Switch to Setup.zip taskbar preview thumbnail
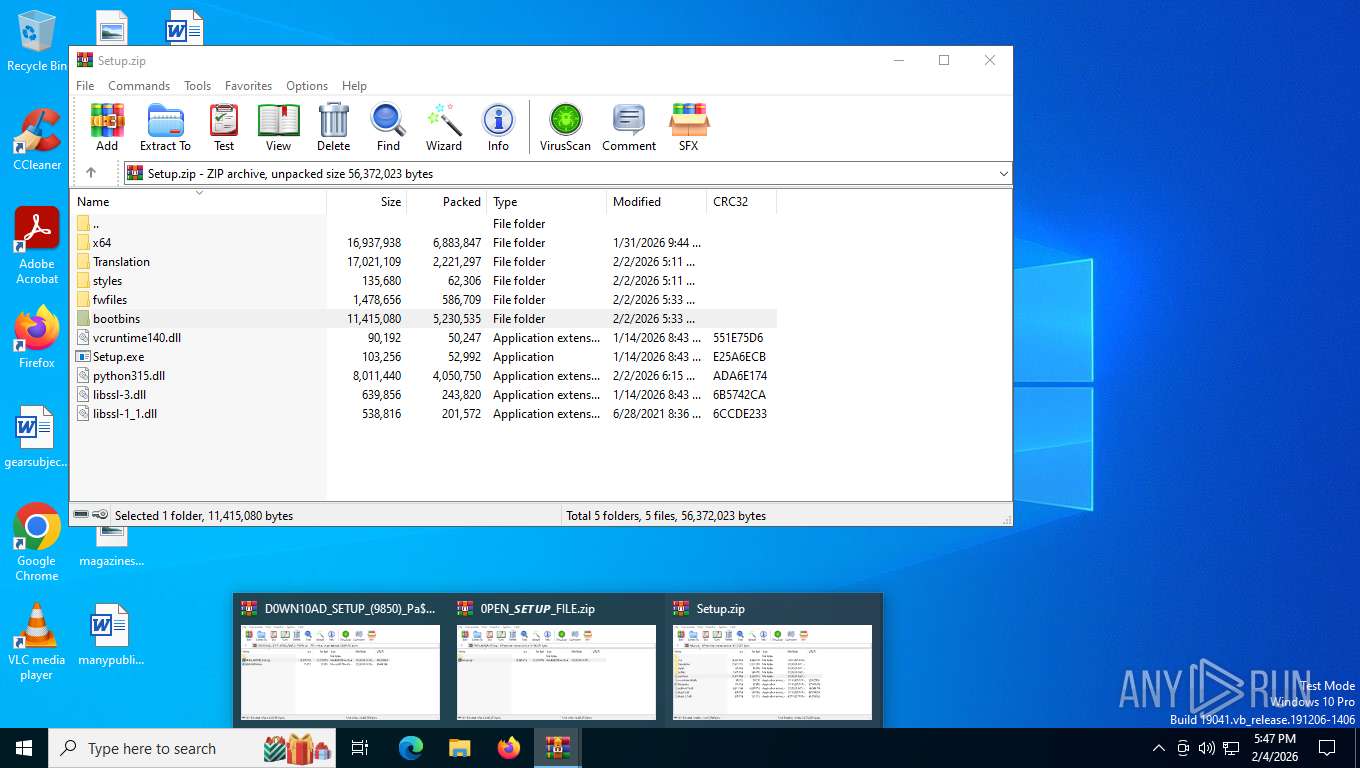Viewport: 1360px width, 768px height. click(772, 661)
